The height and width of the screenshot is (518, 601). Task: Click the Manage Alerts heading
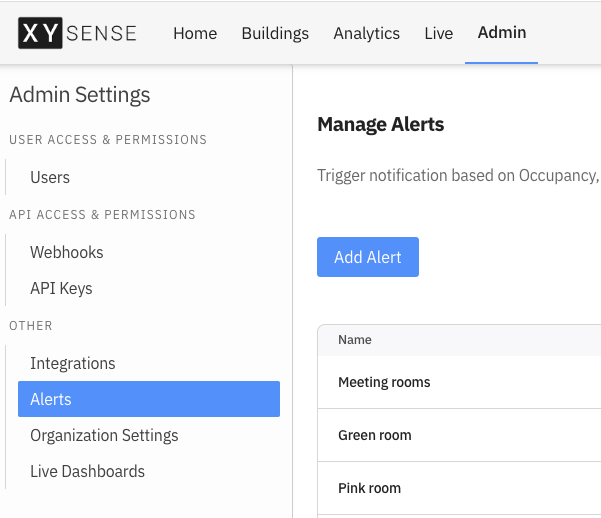(381, 125)
